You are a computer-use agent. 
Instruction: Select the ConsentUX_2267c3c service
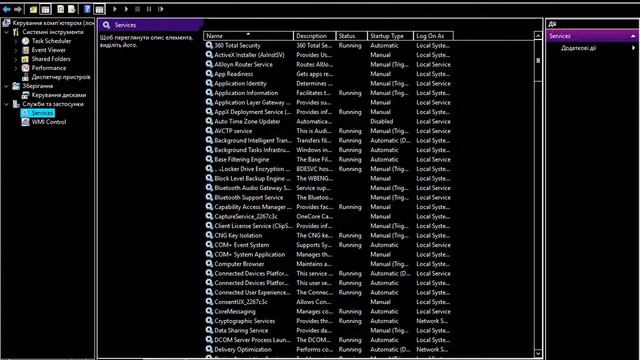(x=328, y=302)
